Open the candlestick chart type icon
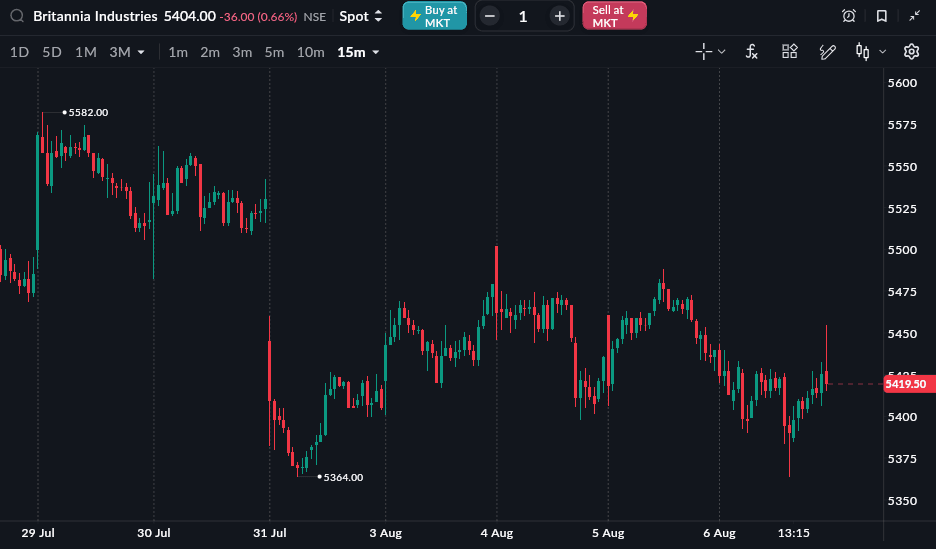This screenshot has width=936, height=549. [863, 52]
